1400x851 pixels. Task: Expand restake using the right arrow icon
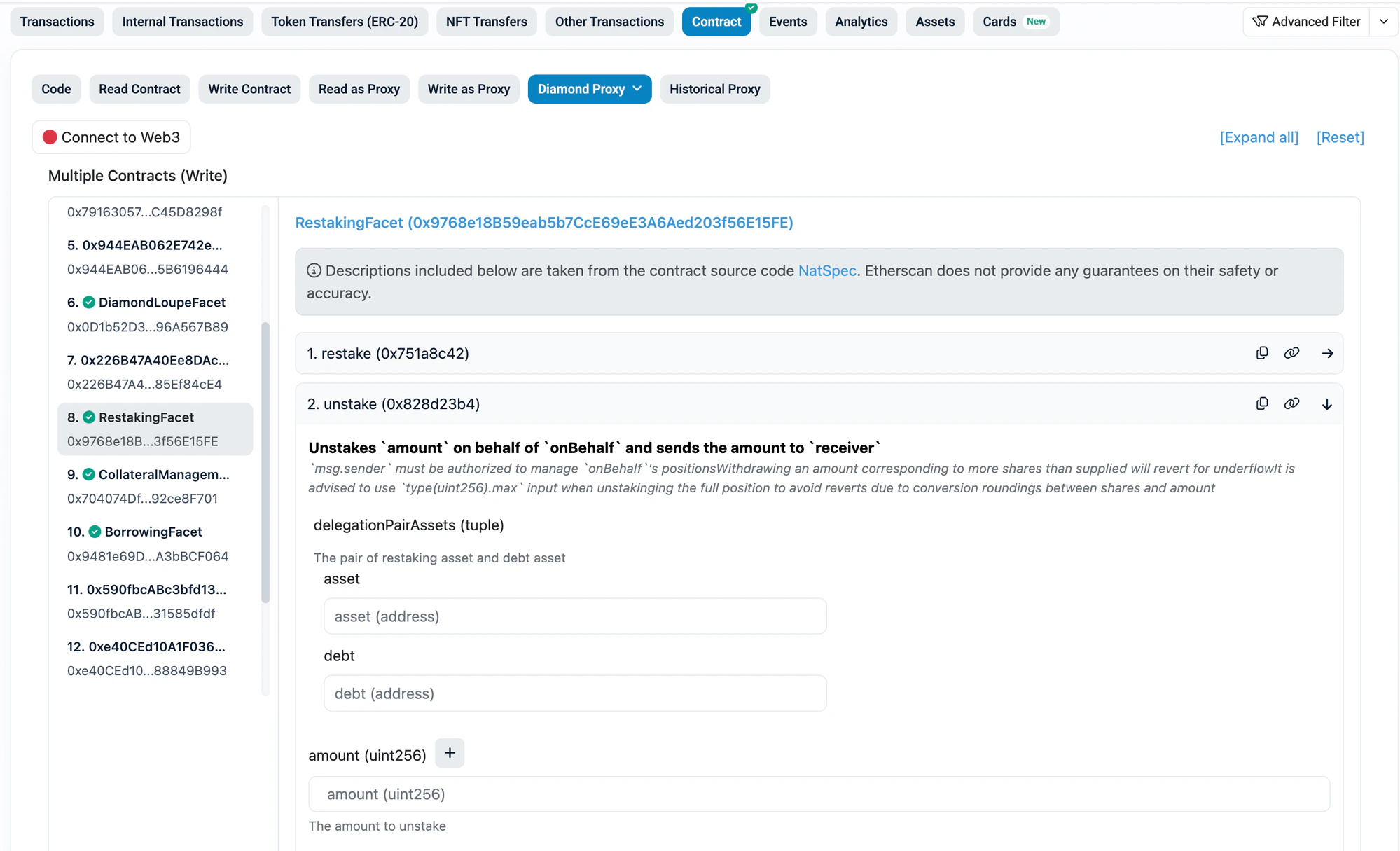click(1326, 353)
